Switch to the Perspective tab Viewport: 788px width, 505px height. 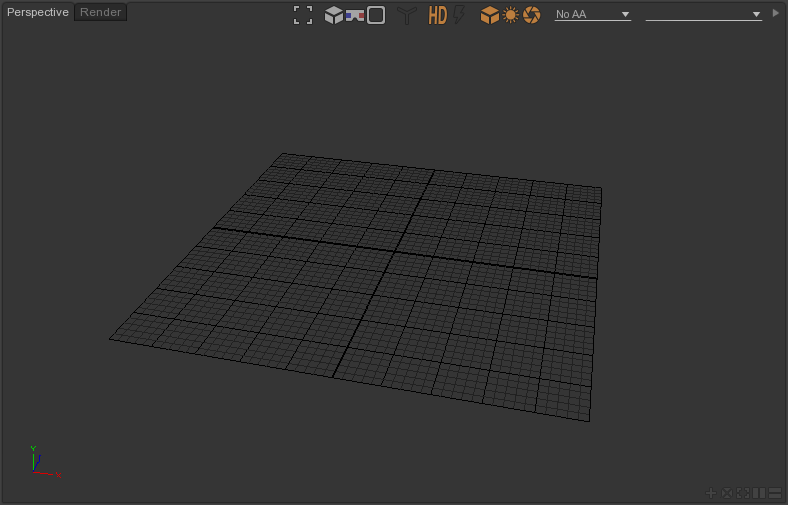(x=38, y=13)
